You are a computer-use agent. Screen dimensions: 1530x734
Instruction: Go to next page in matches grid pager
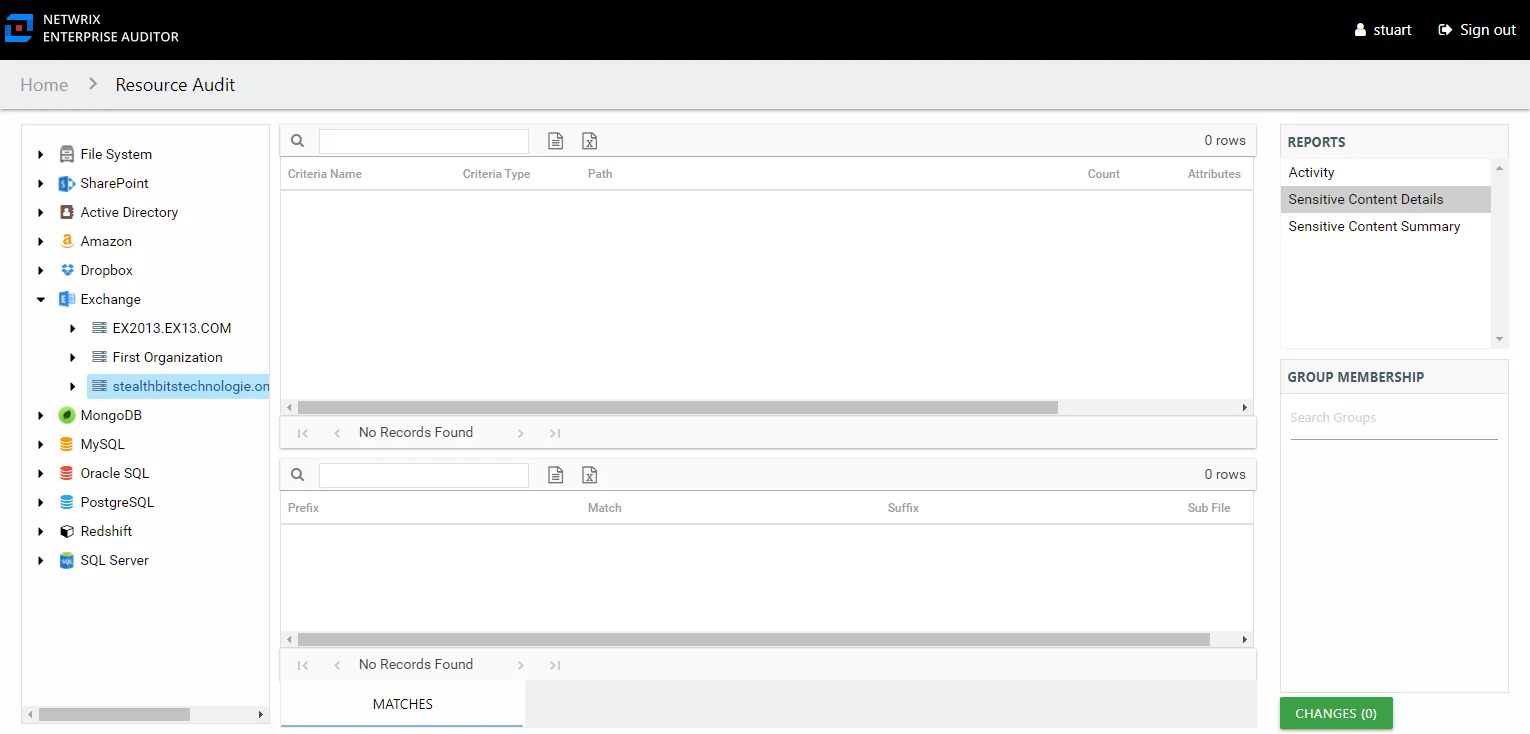pos(521,665)
